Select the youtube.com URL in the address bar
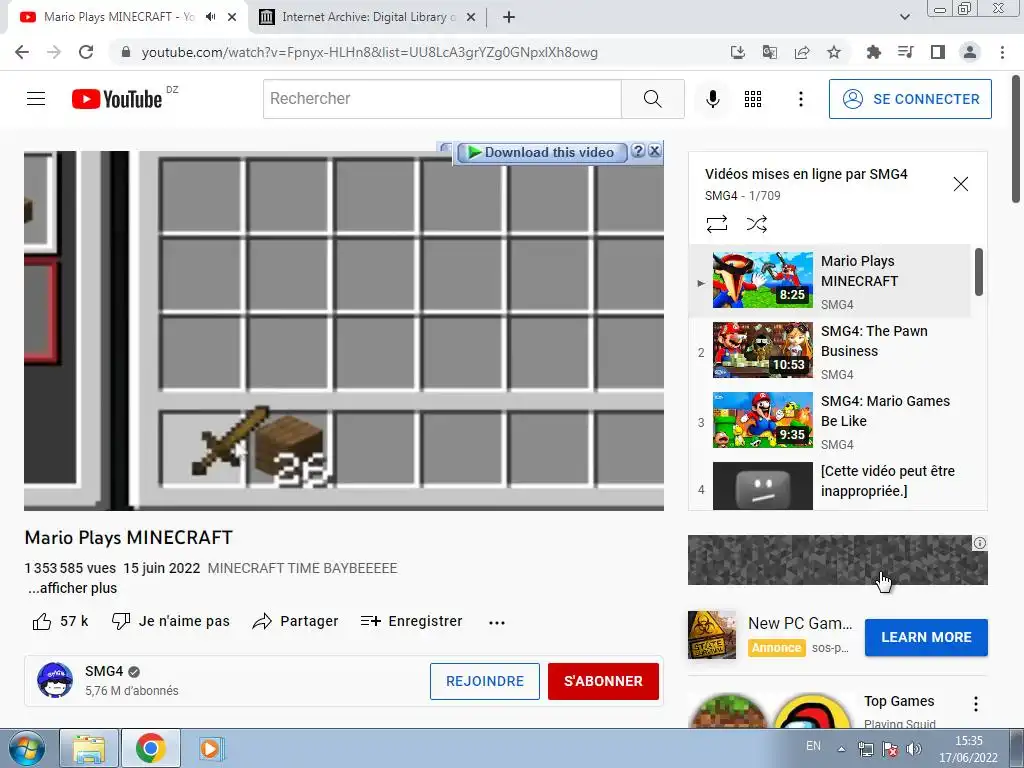Viewport: 1024px width, 768px height. point(369,52)
